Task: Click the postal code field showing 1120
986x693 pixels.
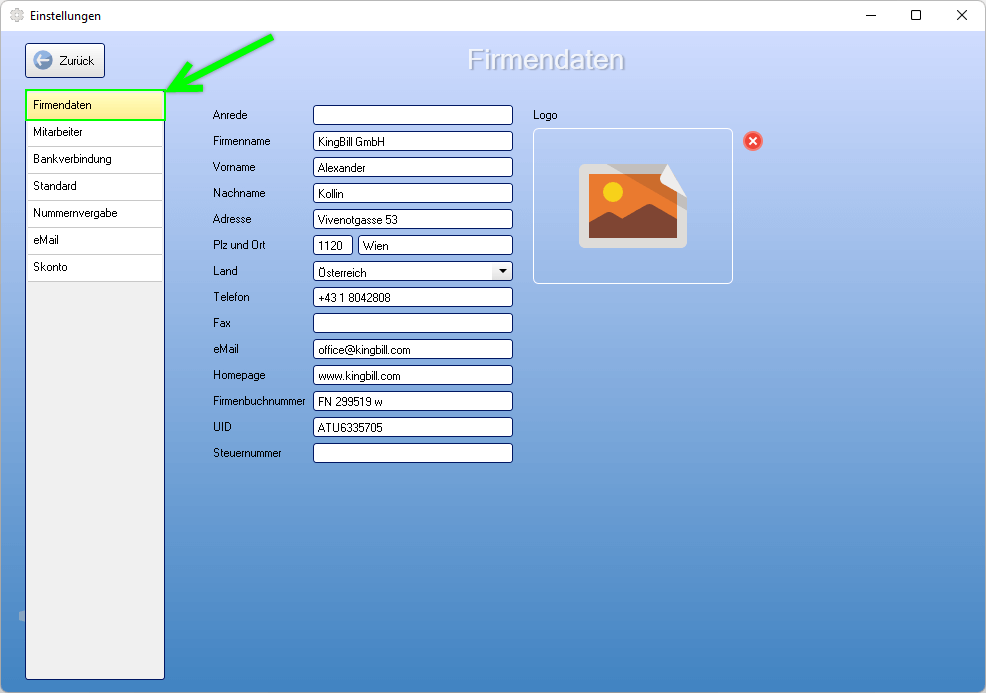Action: pos(332,245)
